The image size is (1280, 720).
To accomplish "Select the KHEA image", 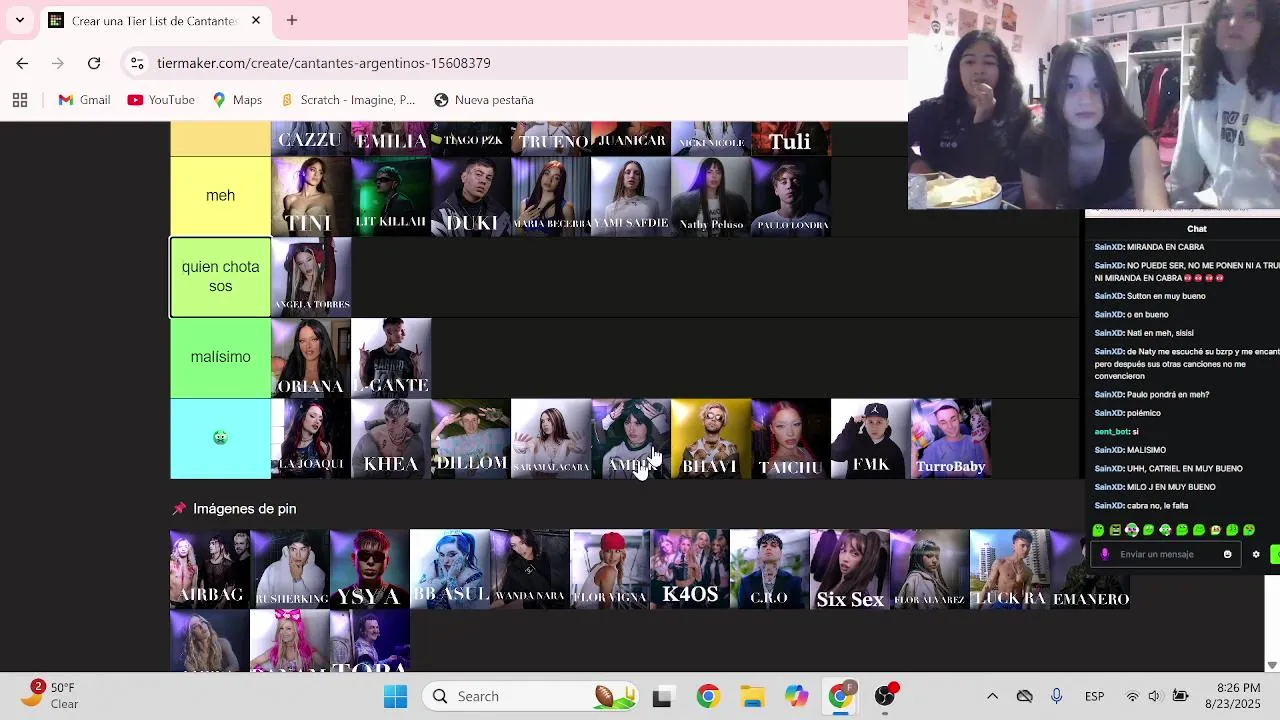I will [x=391, y=438].
